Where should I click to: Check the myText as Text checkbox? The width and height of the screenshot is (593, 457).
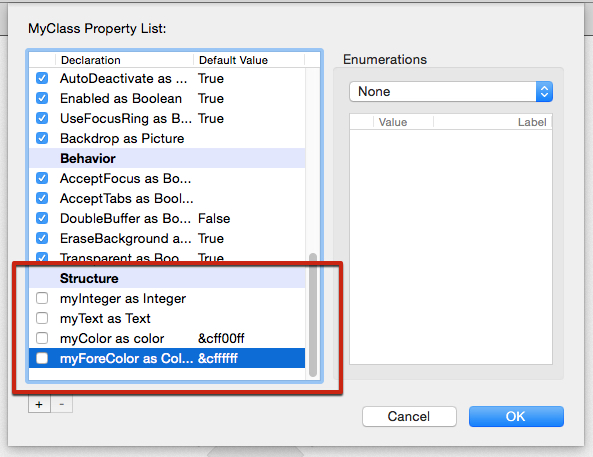click(x=42, y=318)
